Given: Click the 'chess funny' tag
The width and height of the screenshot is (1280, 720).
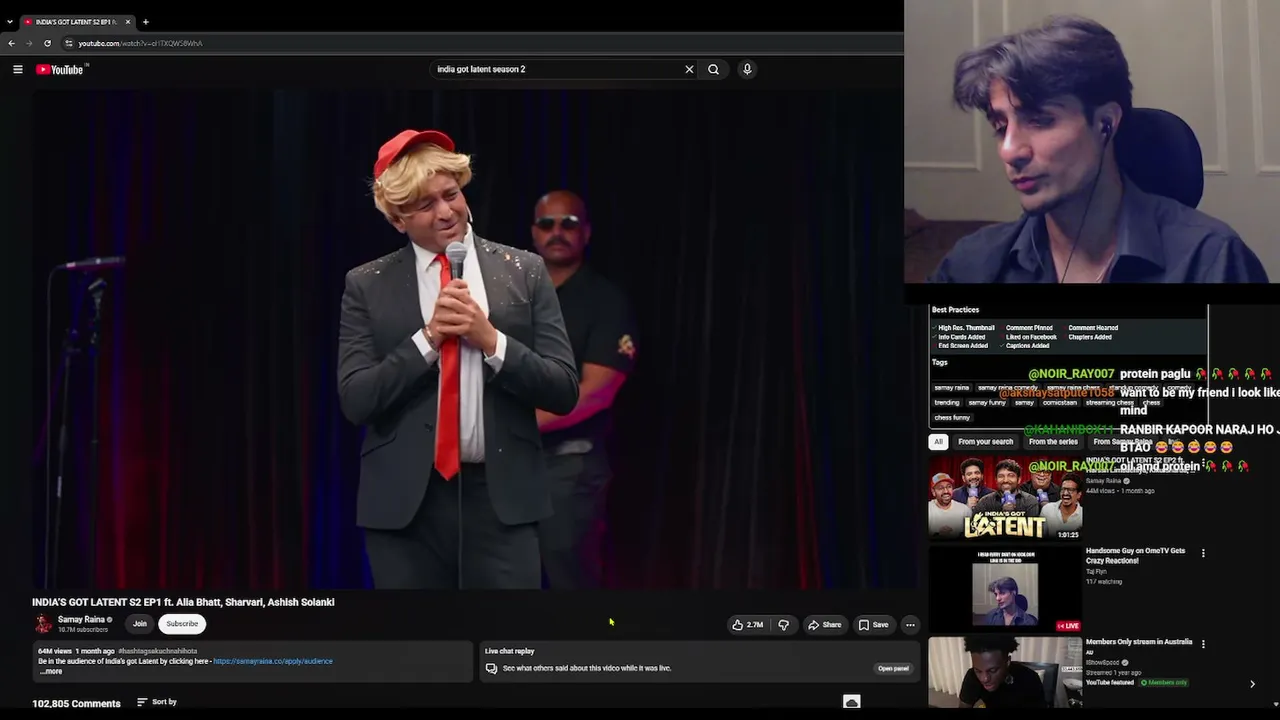Looking at the screenshot, I should [x=952, y=417].
